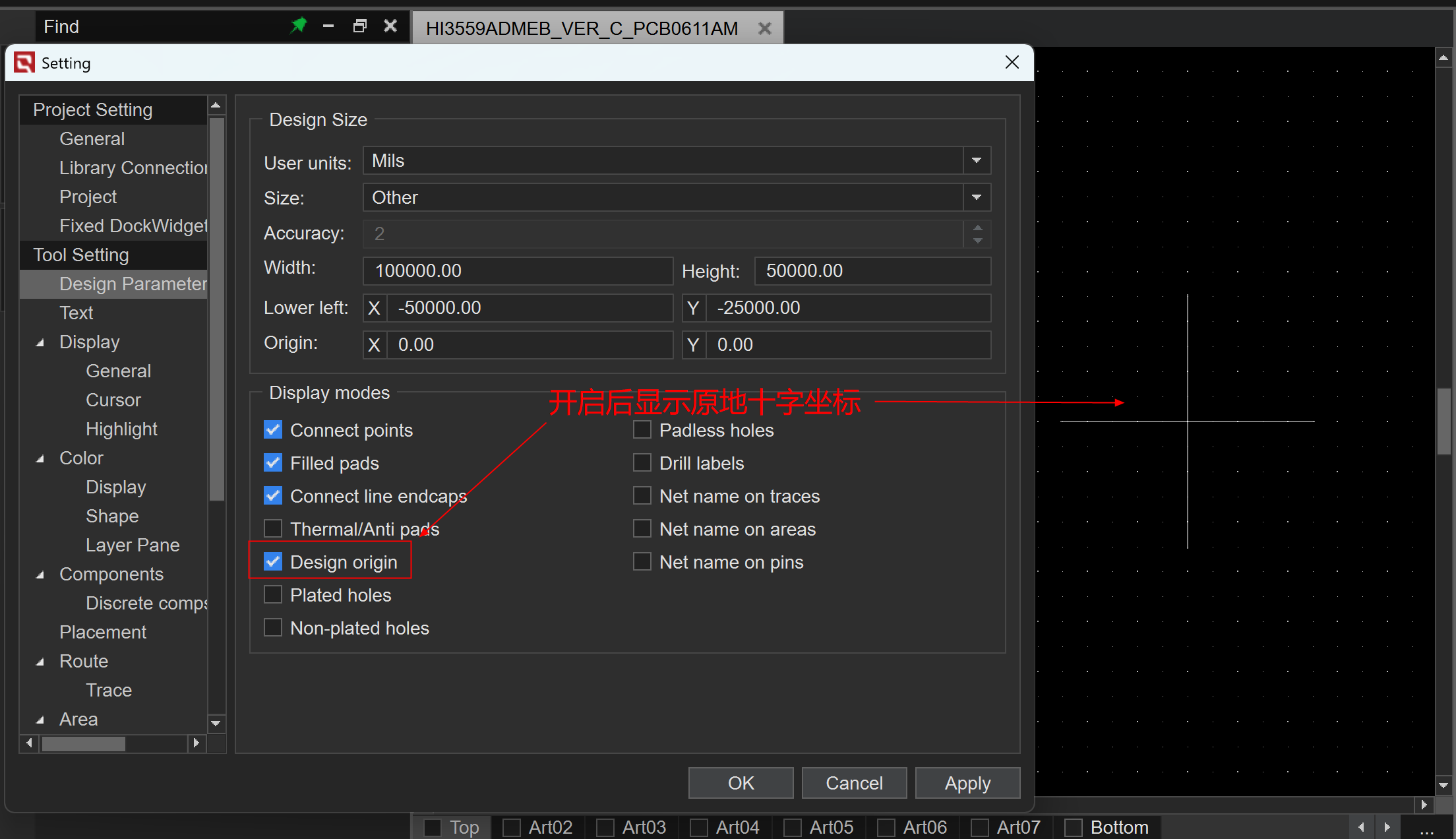Click the Width input field

click(517, 270)
